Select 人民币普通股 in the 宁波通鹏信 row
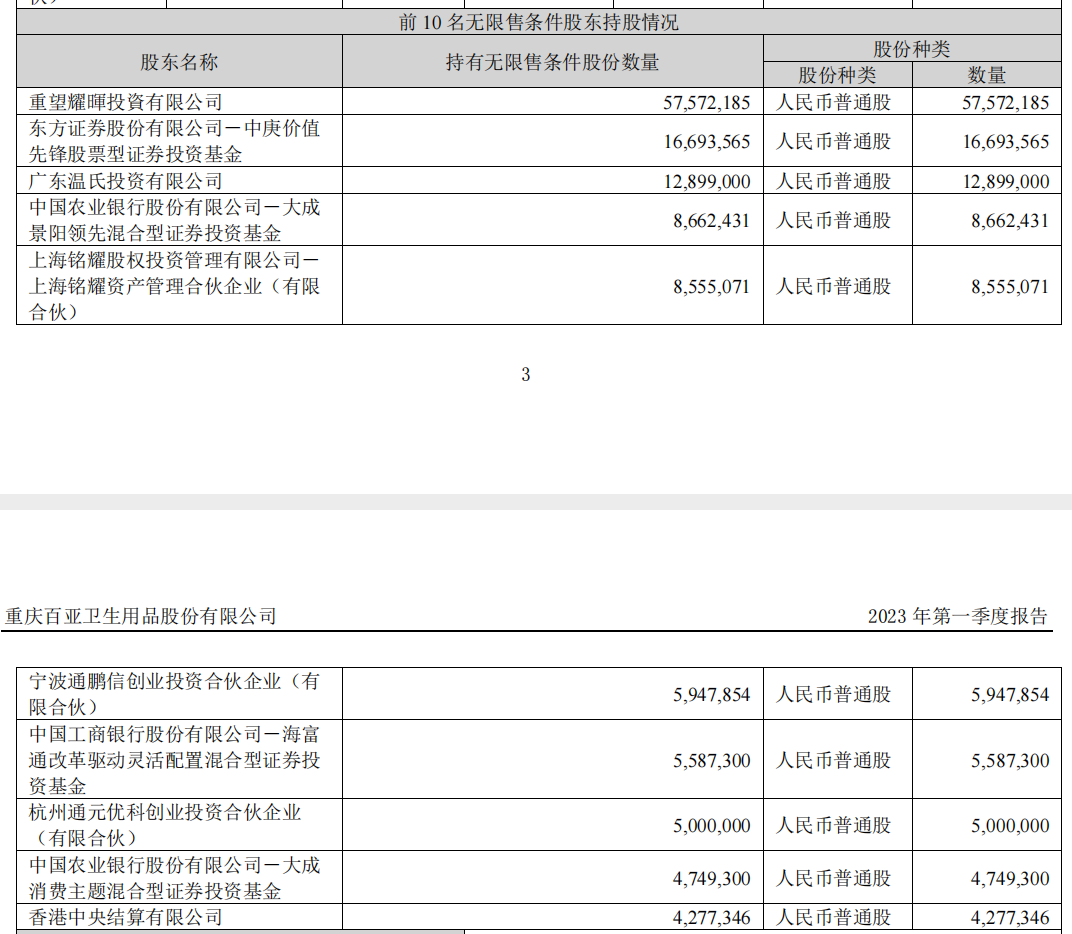 (833, 694)
